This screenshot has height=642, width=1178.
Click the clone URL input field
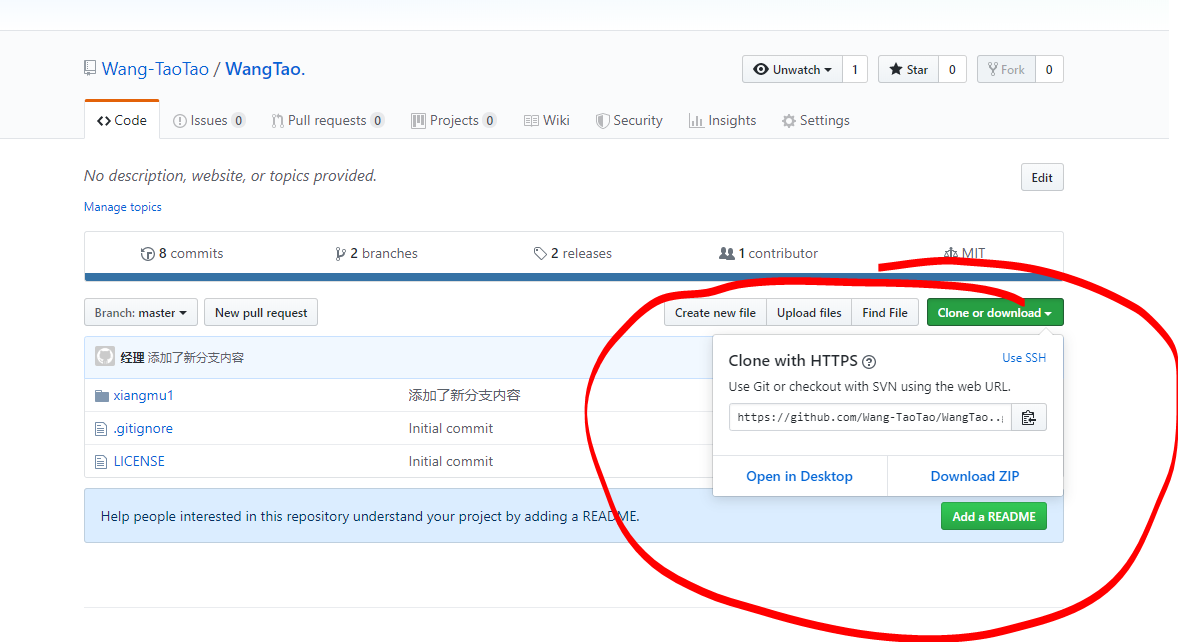coord(870,417)
